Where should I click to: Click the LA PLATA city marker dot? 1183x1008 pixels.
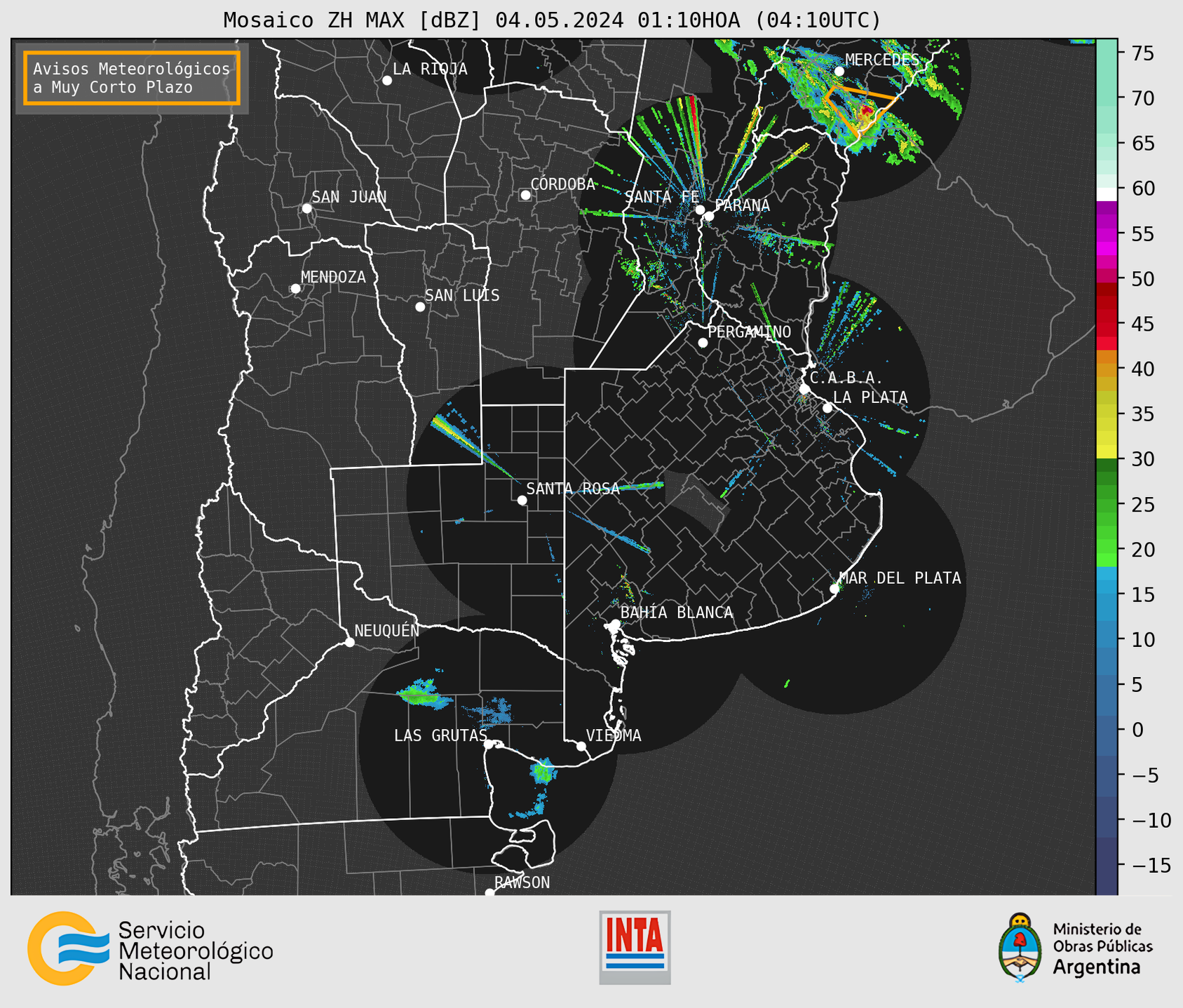pos(827,408)
